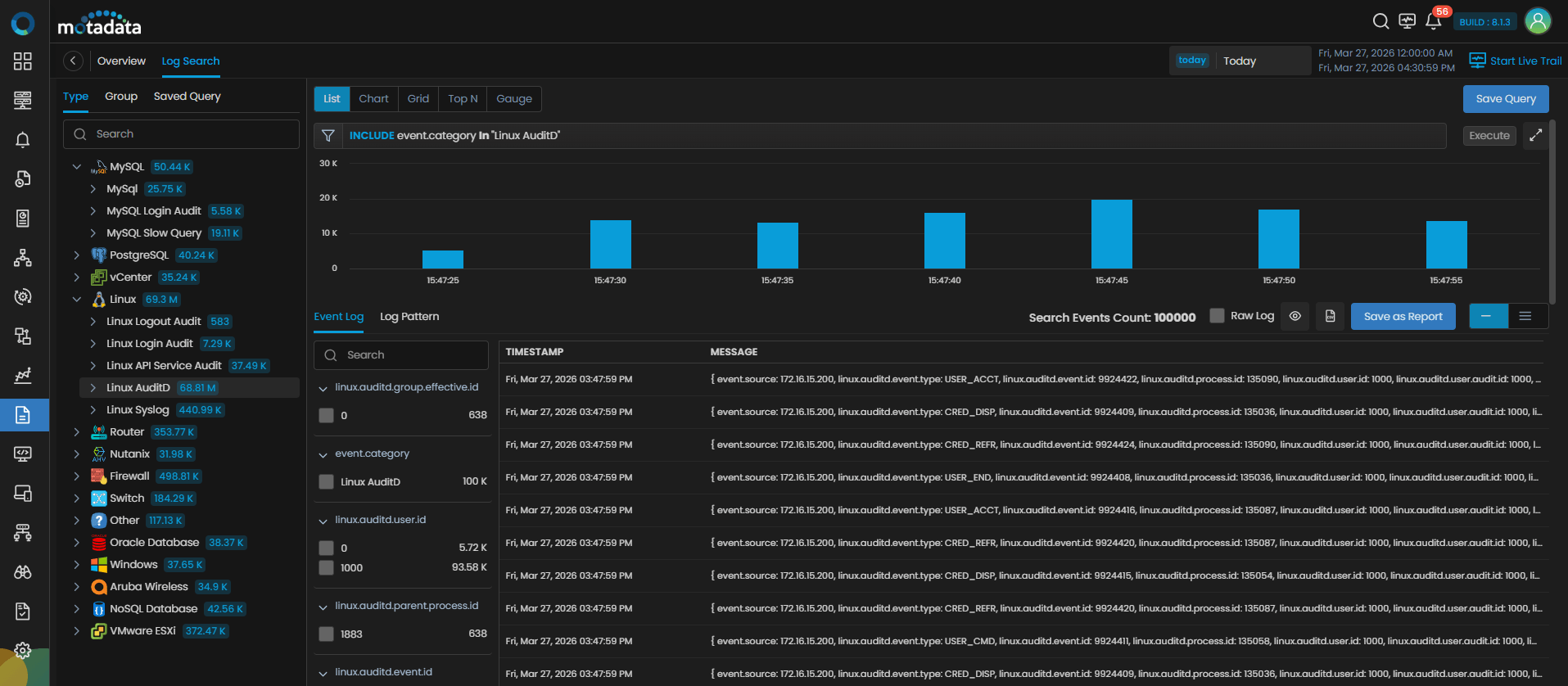The image size is (1568, 686).
Task: Enable the Raw Log checkbox
Action: tap(1218, 316)
